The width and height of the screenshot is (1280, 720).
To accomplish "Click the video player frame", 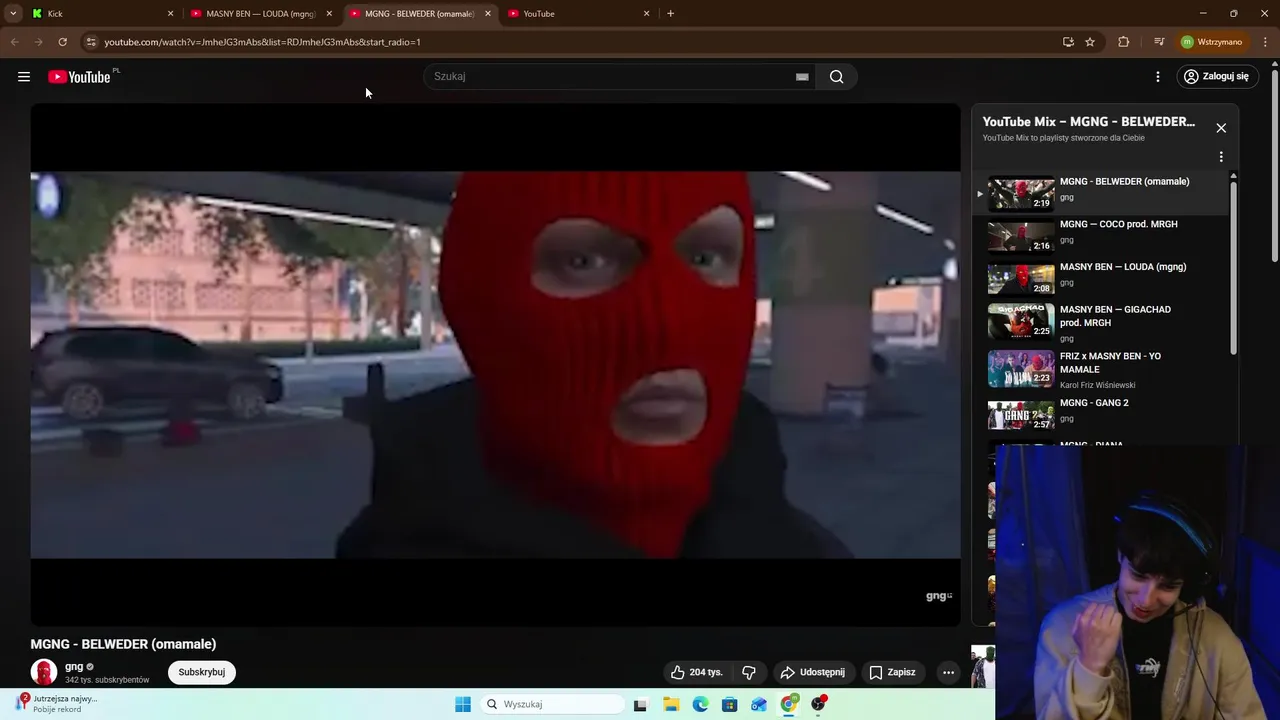I will pos(495,365).
